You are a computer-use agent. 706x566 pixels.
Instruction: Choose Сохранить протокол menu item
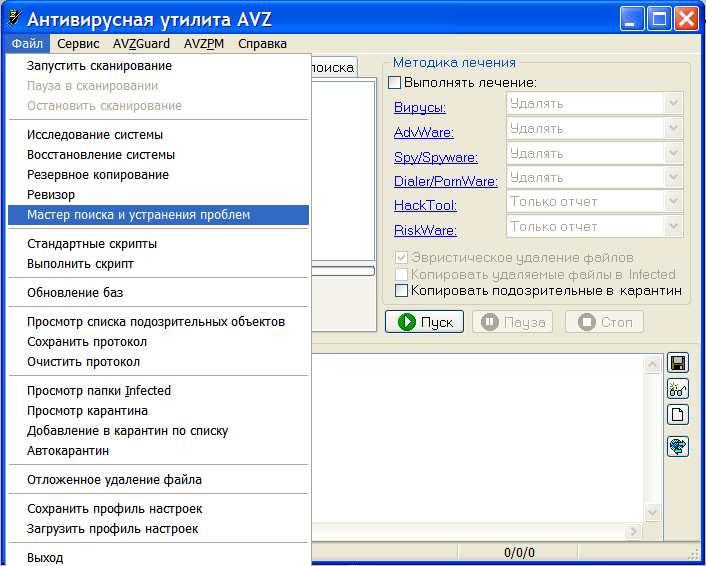(x=158, y=342)
